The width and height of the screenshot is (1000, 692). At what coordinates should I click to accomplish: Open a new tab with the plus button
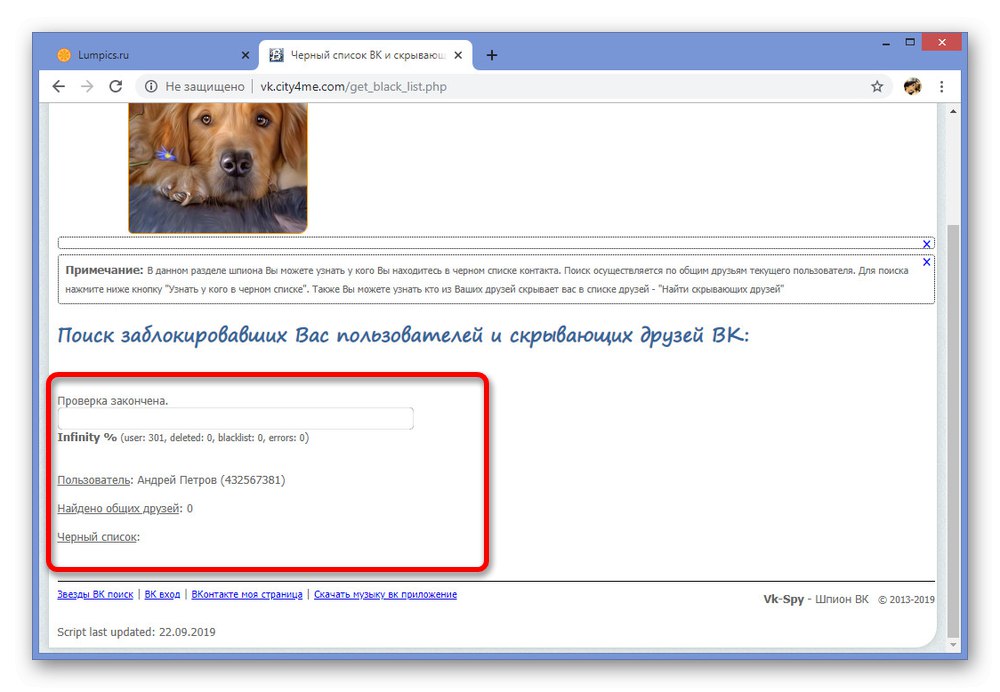491,55
